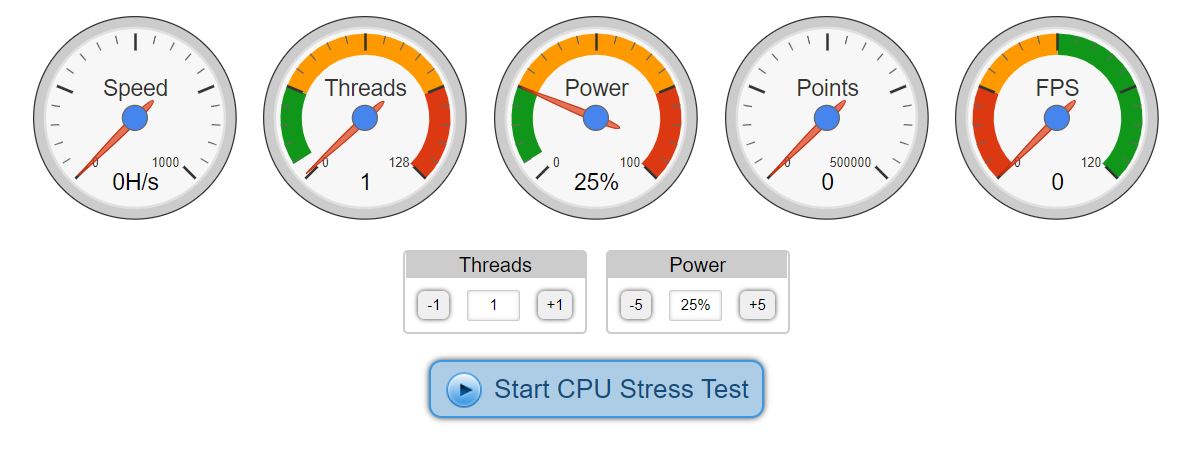Click the Points gauge dial

click(827, 117)
